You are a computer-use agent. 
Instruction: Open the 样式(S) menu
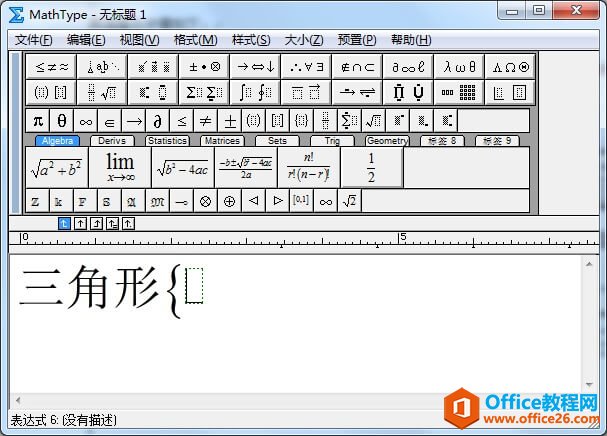[x=251, y=39]
